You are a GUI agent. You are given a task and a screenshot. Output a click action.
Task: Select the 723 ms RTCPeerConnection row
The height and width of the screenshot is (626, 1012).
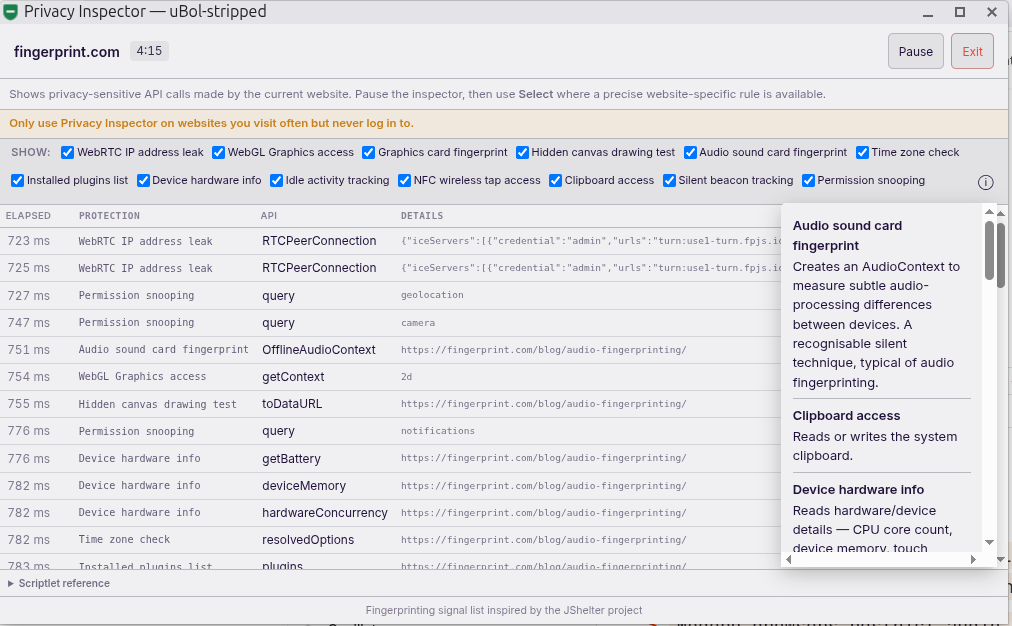[x=390, y=241]
